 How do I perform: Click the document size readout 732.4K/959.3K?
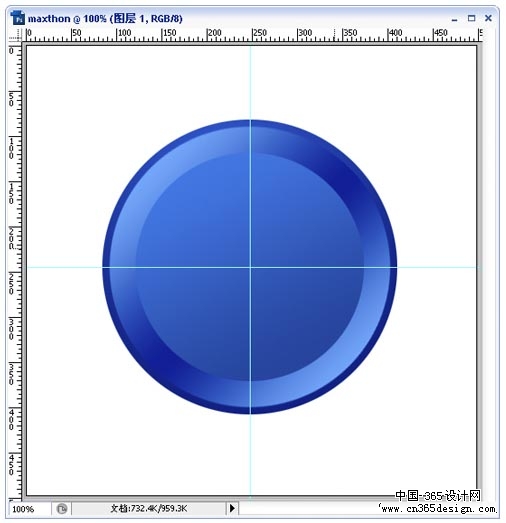tap(149, 508)
